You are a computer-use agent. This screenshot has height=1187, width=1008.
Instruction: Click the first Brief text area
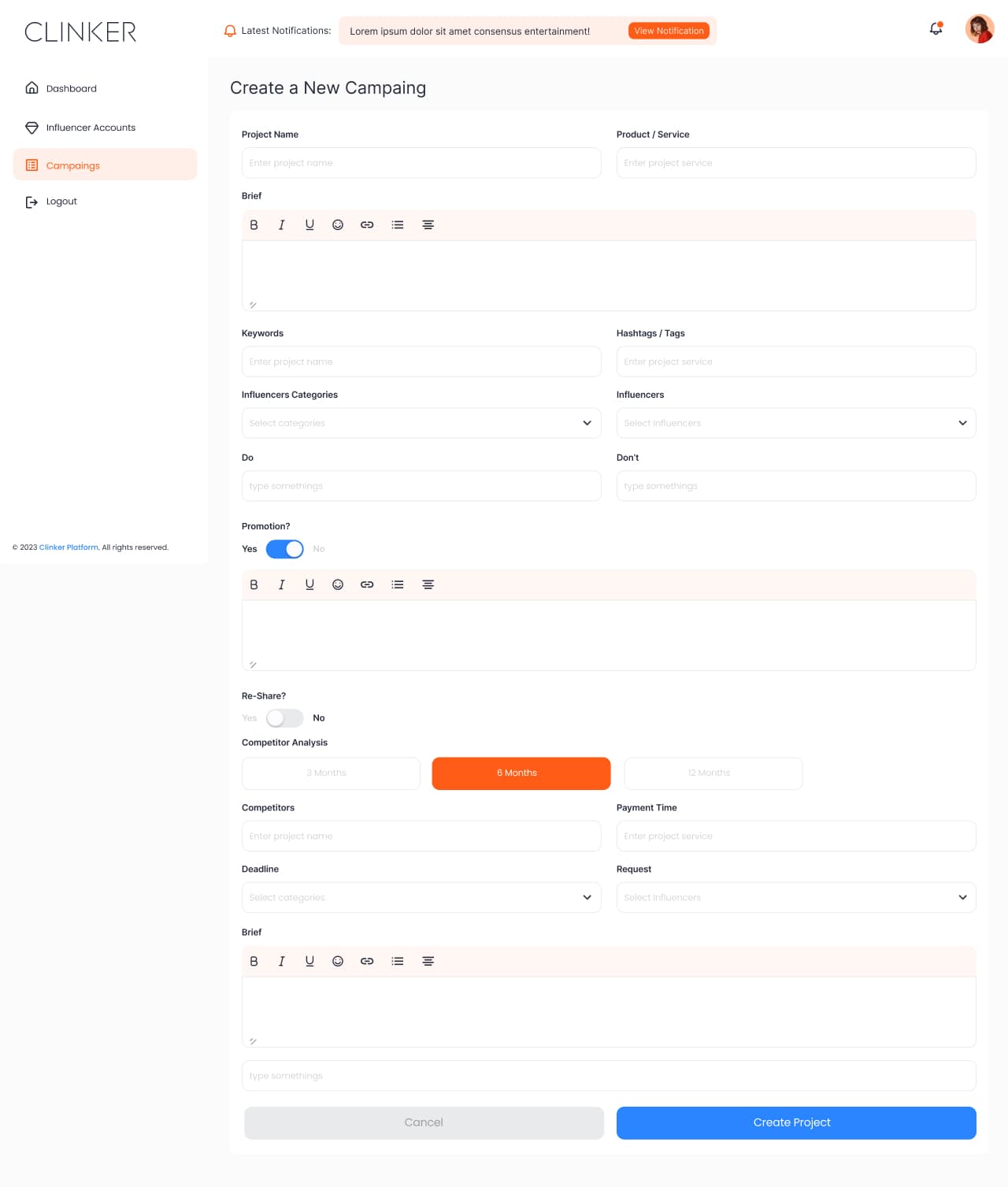pos(609,276)
